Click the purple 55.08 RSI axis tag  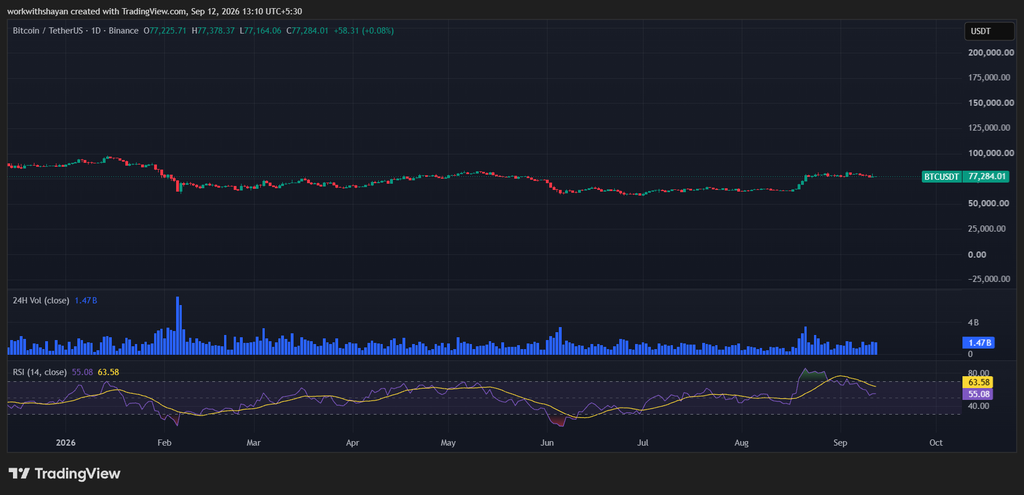[x=979, y=393]
